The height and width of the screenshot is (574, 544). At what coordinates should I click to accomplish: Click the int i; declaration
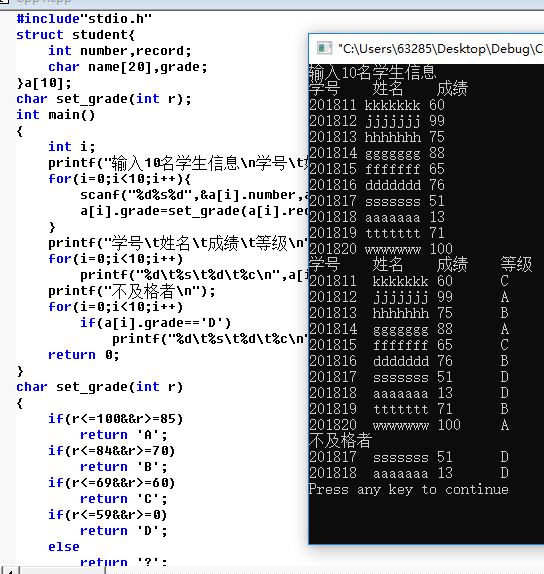pyautogui.click(x=72, y=147)
